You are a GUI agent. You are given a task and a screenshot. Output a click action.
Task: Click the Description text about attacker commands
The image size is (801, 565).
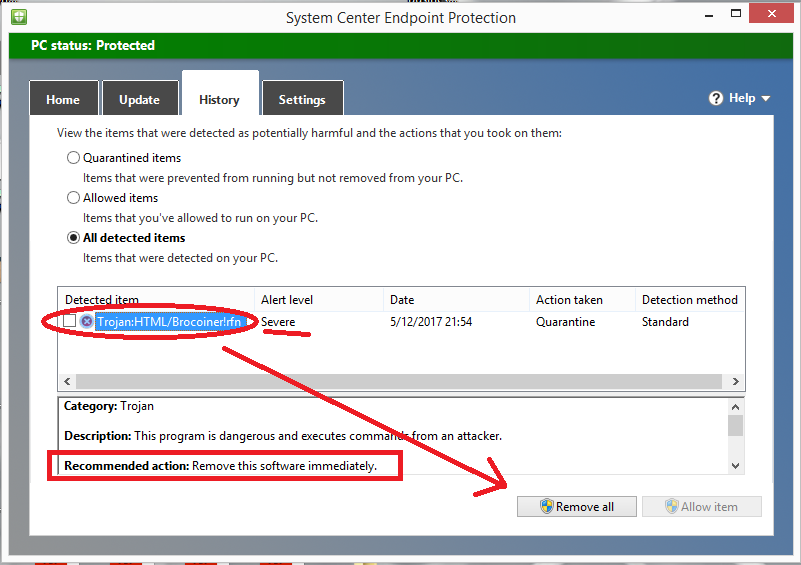point(283,436)
